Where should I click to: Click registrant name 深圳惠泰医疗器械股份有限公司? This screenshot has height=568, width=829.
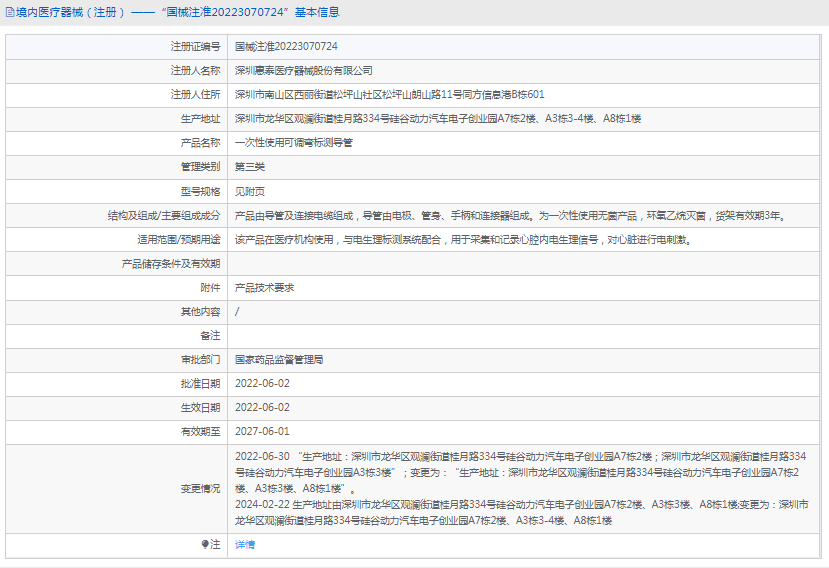(x=304, y=70)
